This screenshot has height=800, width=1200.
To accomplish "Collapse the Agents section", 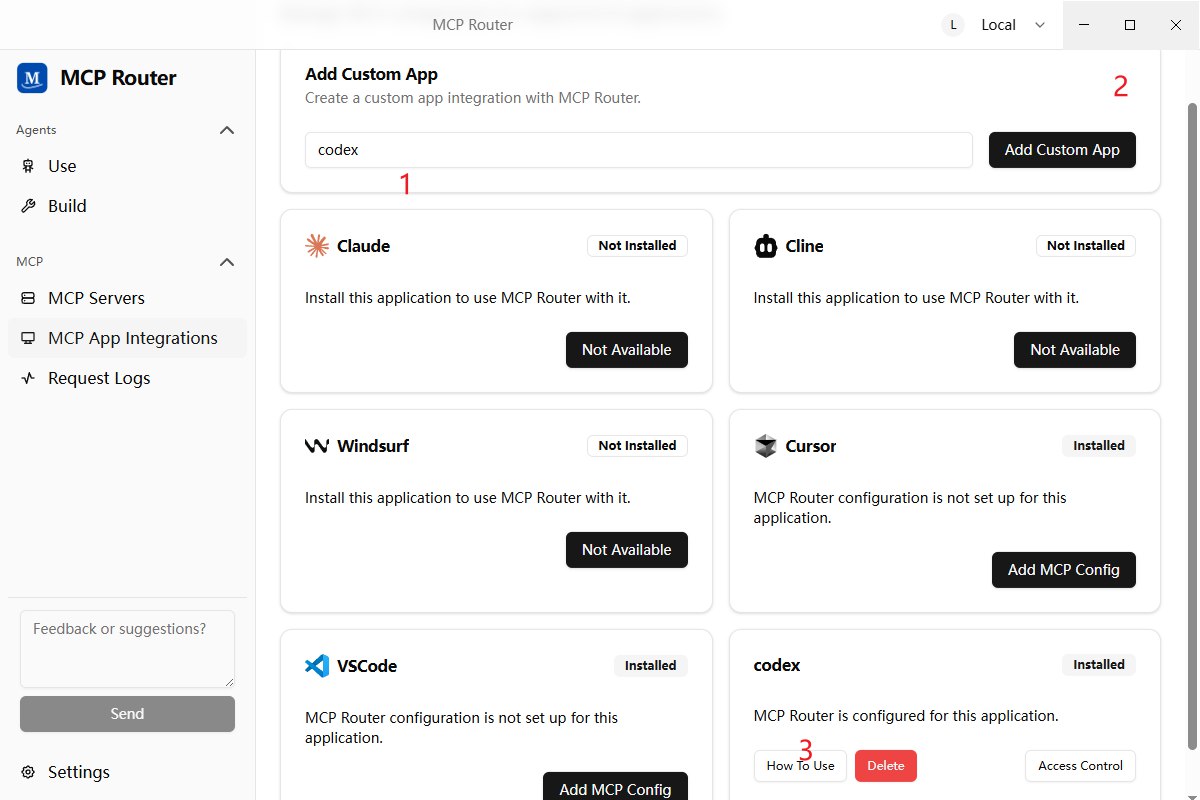I will click(227, 130).
